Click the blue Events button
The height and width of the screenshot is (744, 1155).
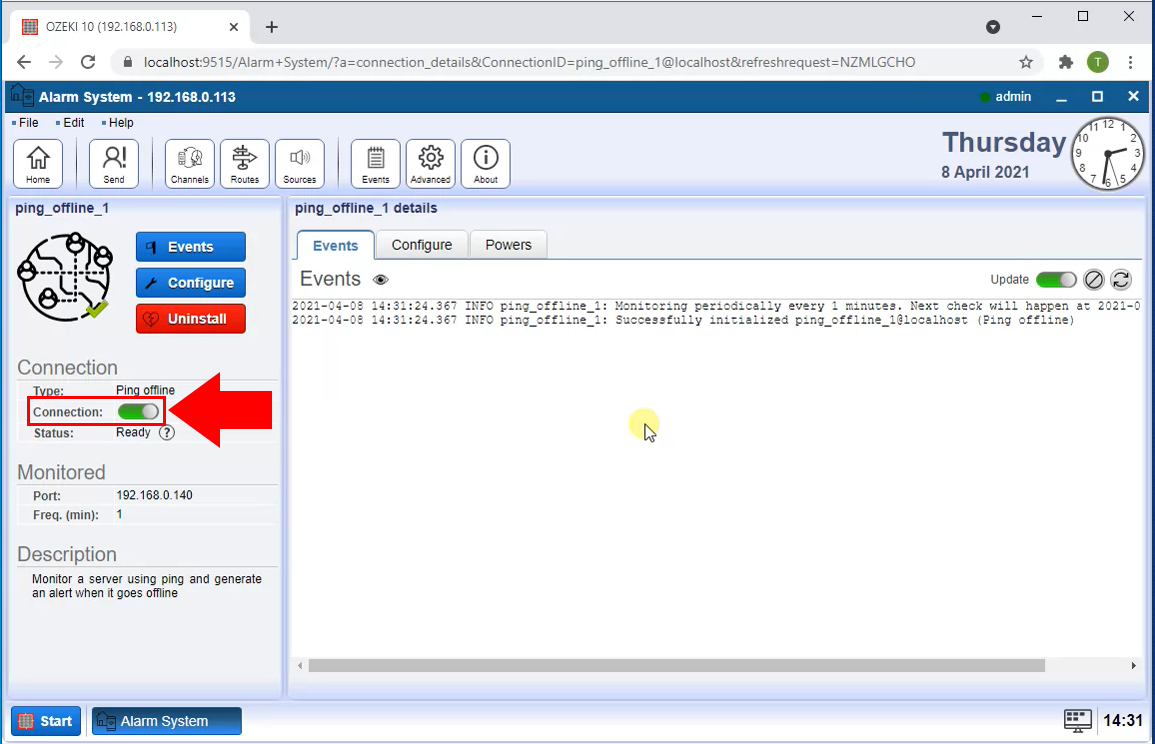191,247
